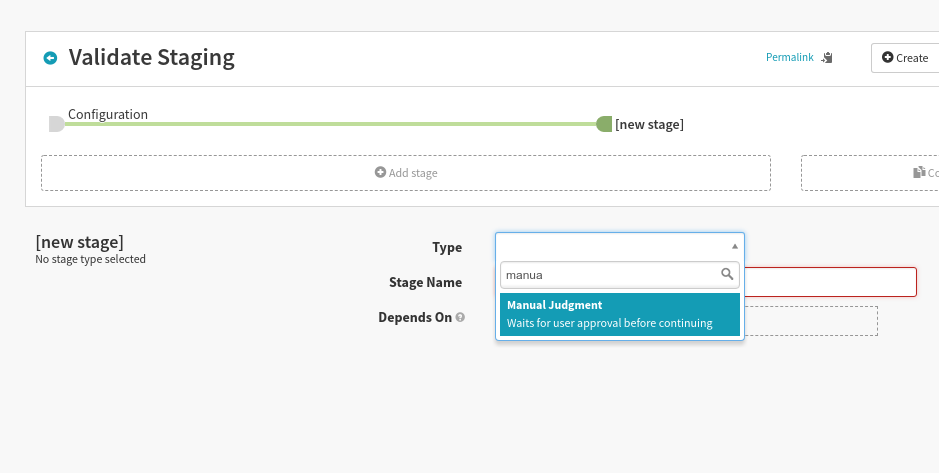Click the [new stage] label in the pipeline graph
Image resolution: width=939 pixels, height=473 pixels.
coord(649,124)
